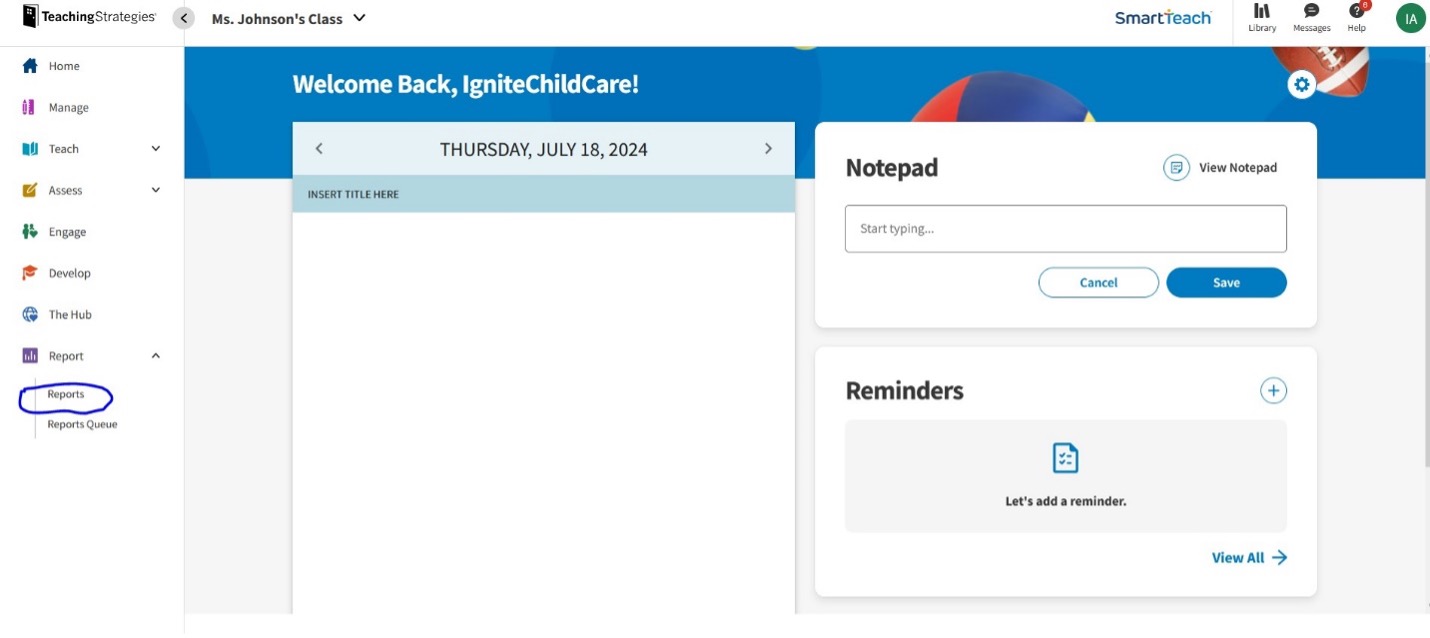The width and height of the screenshot is (1430, 638).
Task: Go to Home in sidebar
Action: click(64, 66)
